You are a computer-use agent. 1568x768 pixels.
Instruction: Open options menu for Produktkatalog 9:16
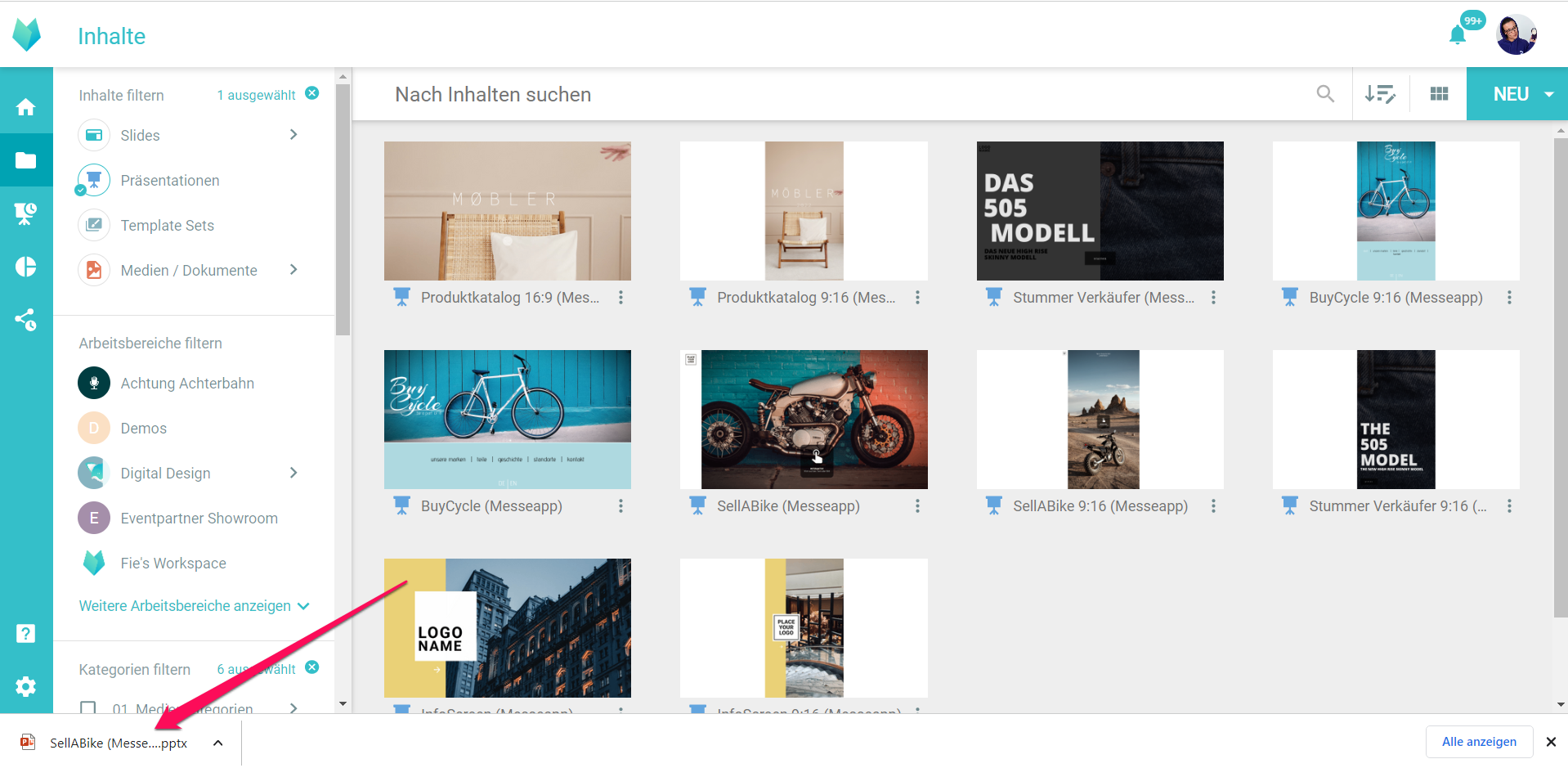click(x=917, y=298)
